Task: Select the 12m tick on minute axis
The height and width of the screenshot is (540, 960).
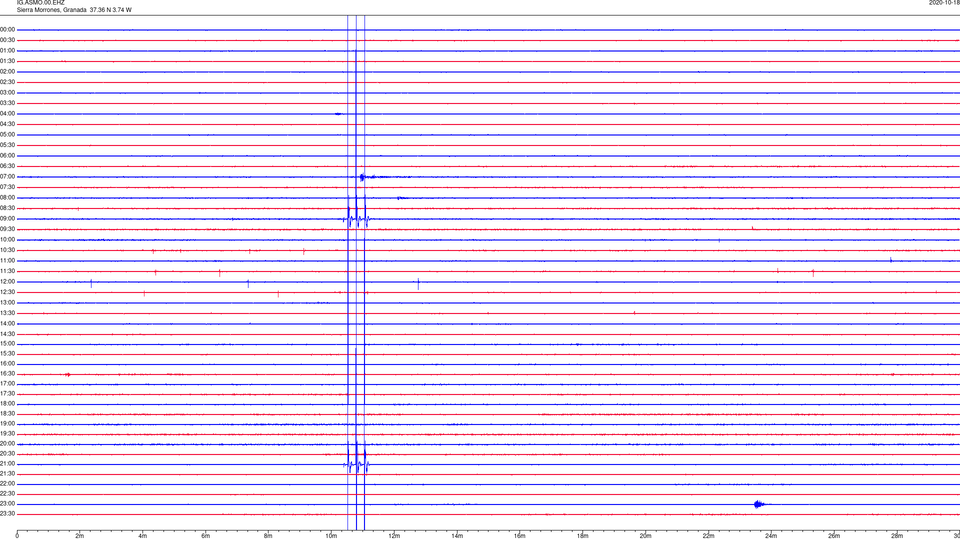Action: tap(394, 536)
